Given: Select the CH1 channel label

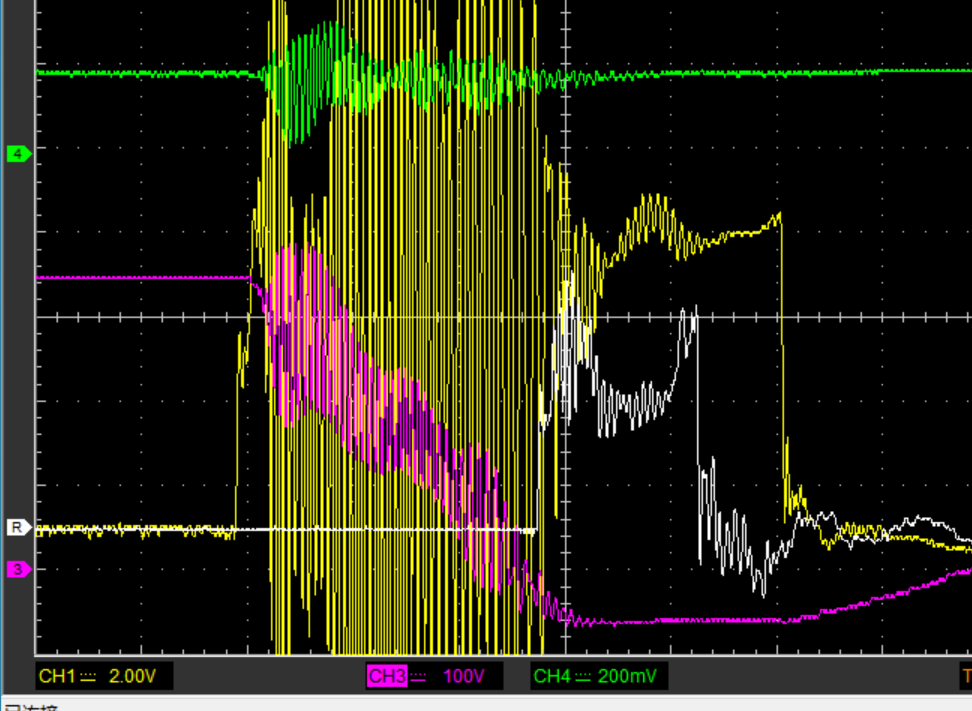Looking at the screenshot, I should (58, 676).
